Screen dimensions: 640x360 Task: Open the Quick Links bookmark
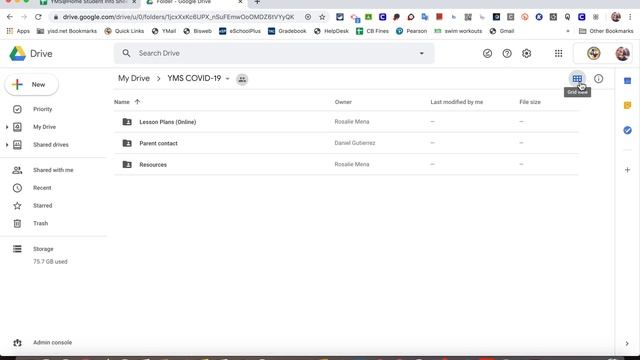(x=124, y=31)
